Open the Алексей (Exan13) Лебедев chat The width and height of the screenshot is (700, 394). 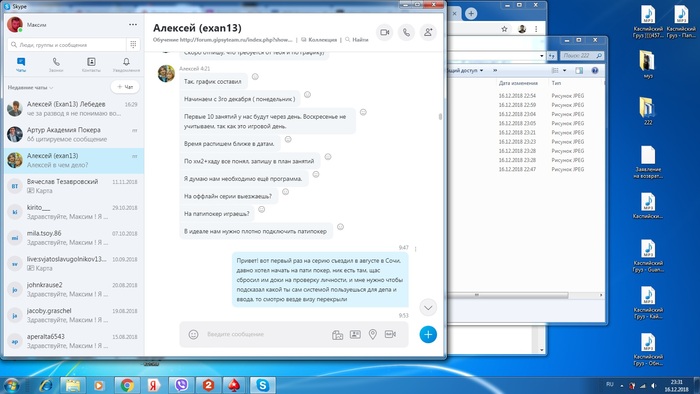click(x=74, y=108)
